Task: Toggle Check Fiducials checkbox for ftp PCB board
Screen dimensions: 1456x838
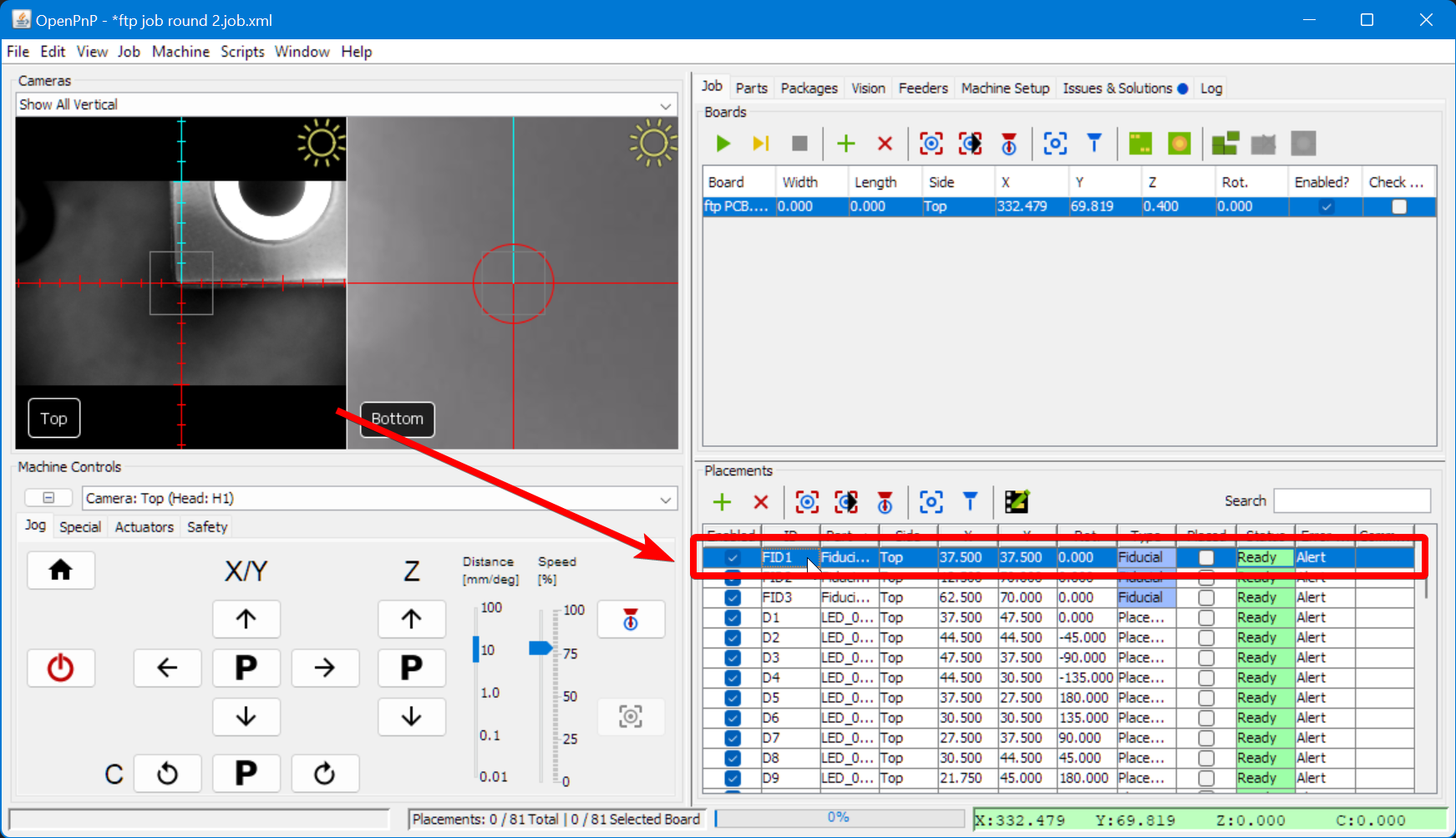Action: pos(1399,206)
